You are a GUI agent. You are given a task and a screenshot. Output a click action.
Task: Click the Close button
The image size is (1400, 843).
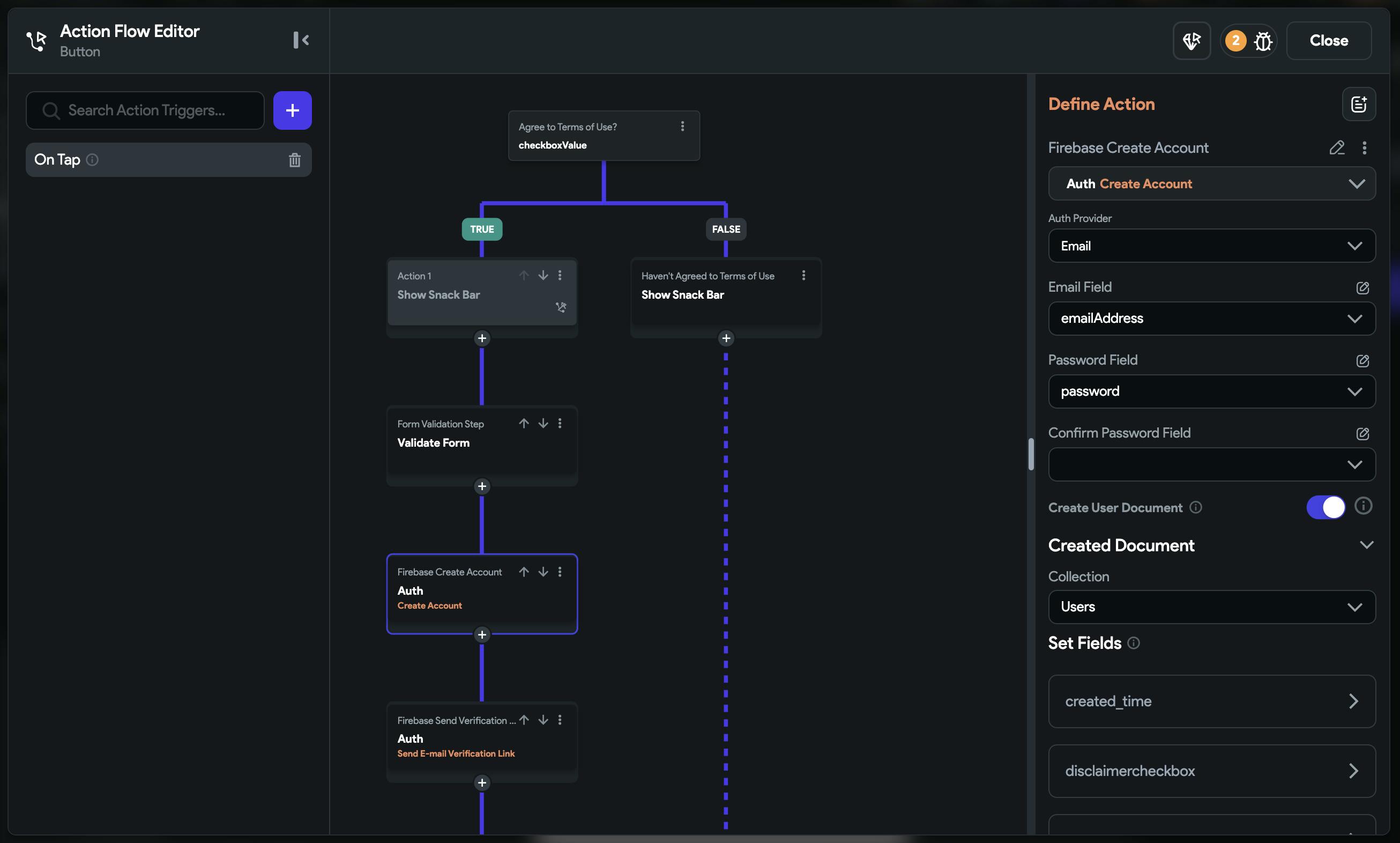click(1328, 41)
